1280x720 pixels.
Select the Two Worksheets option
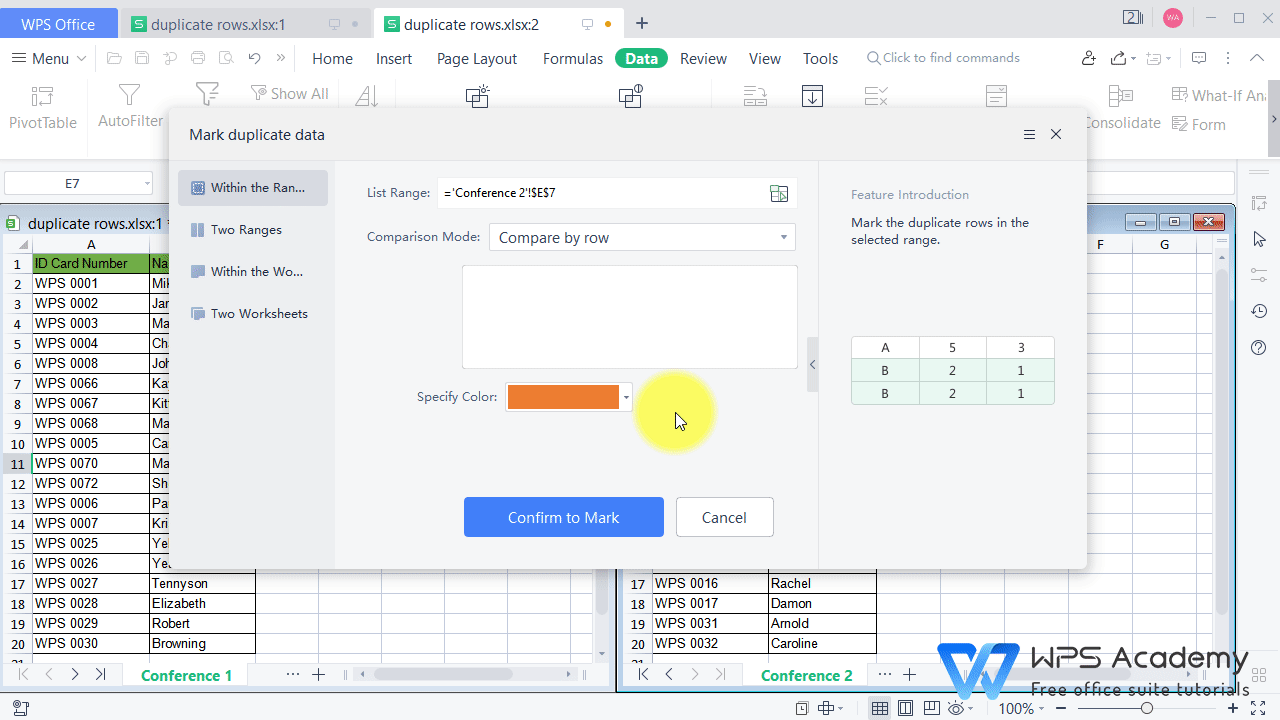coord(258,313)
